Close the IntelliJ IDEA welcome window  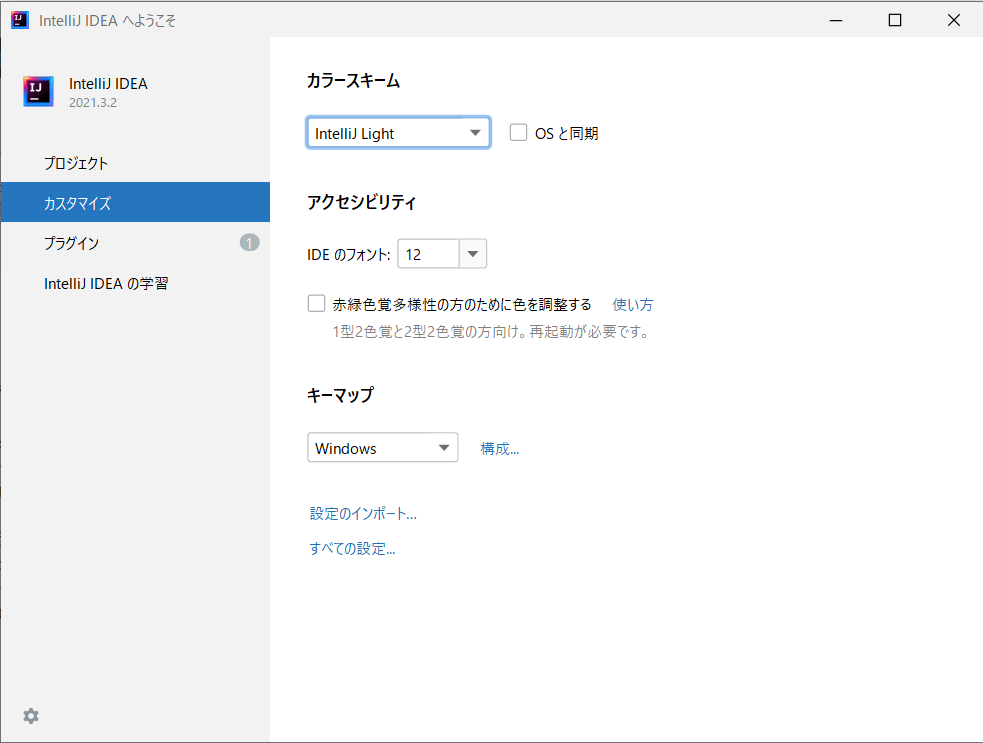[954, 20]
